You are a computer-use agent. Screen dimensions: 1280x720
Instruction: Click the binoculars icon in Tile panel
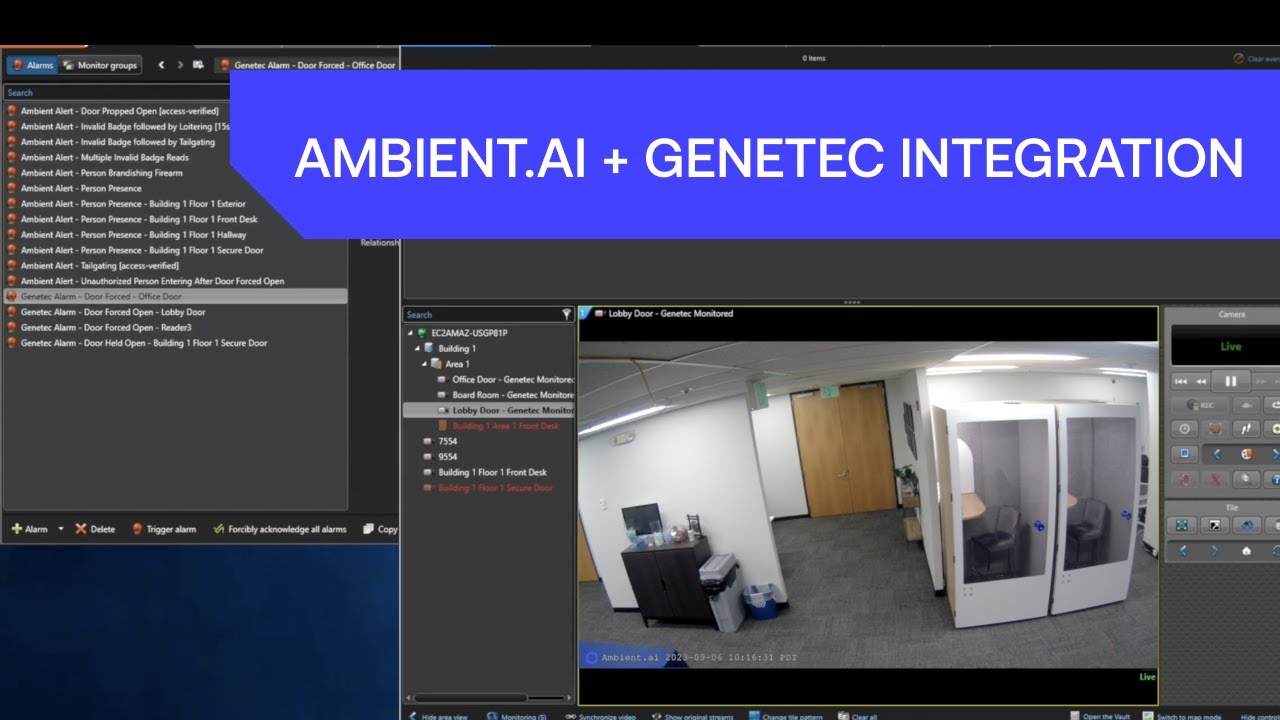click(1245, 525)
